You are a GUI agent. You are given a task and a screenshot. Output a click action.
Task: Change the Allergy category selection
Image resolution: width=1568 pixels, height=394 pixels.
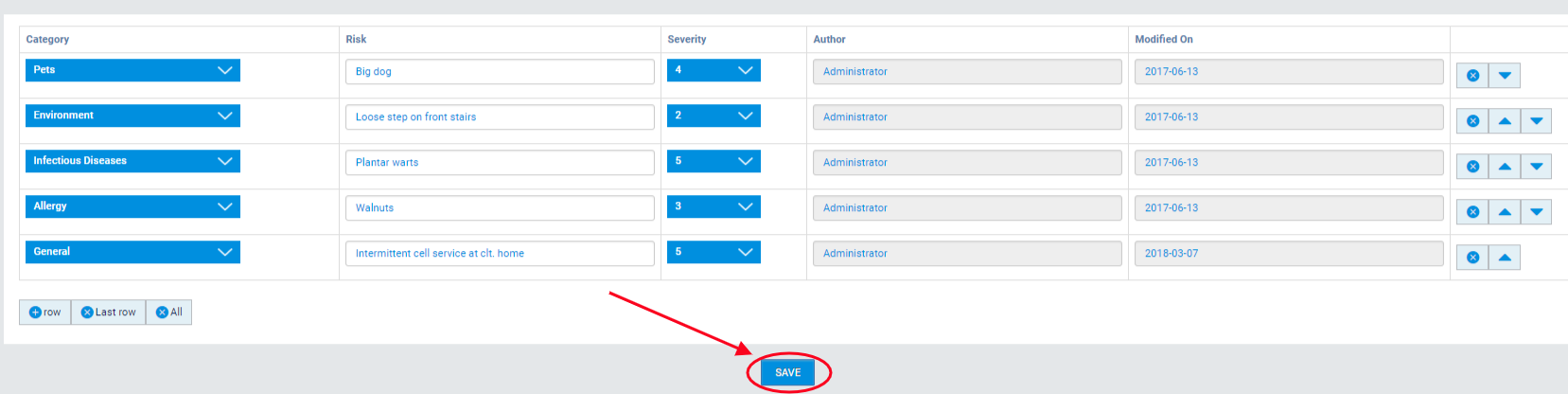(x=132, y=206)
